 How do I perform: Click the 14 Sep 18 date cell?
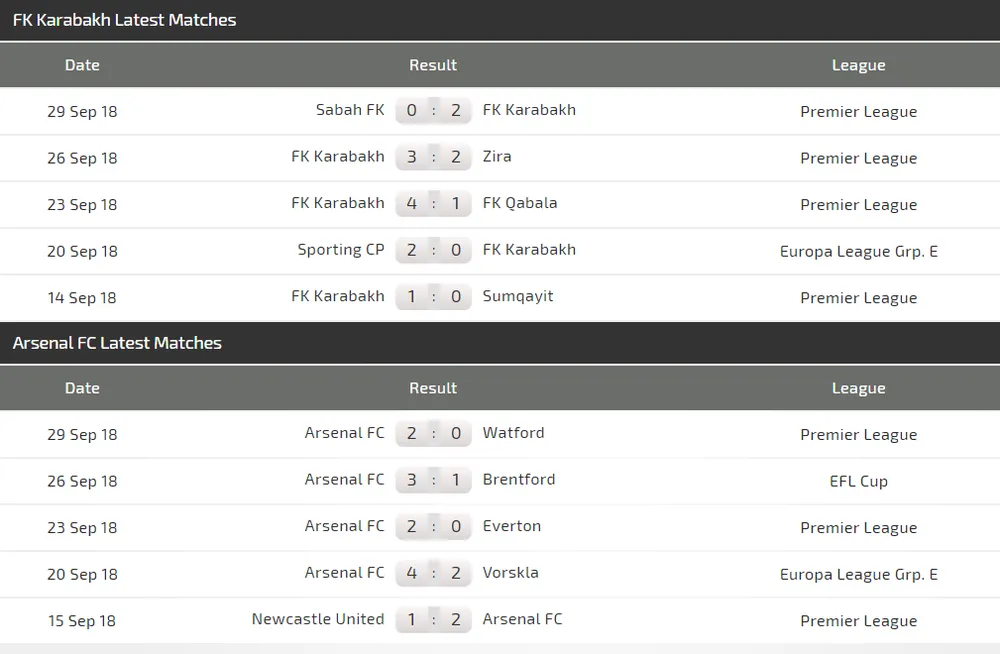pos(82,298)
